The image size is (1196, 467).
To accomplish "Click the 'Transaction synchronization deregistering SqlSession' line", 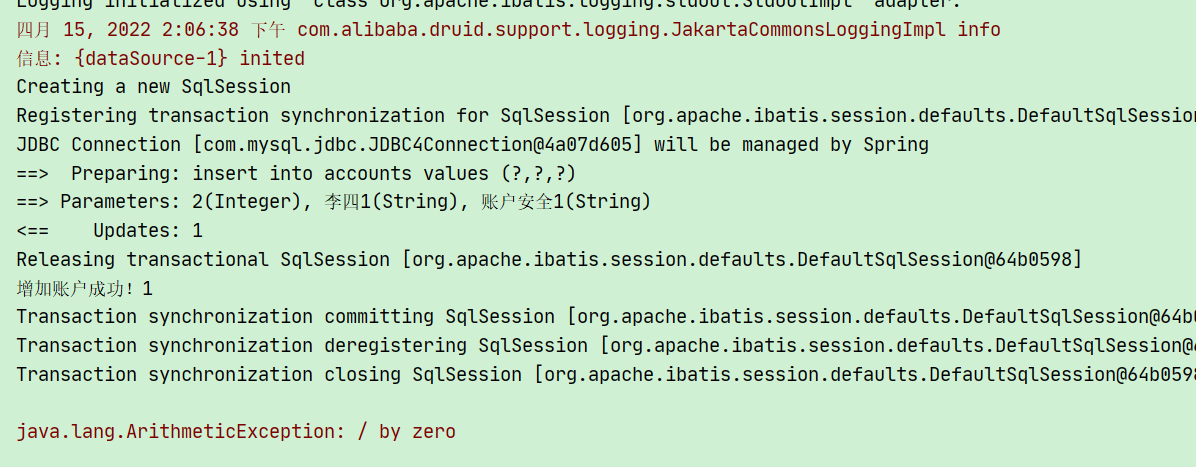I will 606,346.
